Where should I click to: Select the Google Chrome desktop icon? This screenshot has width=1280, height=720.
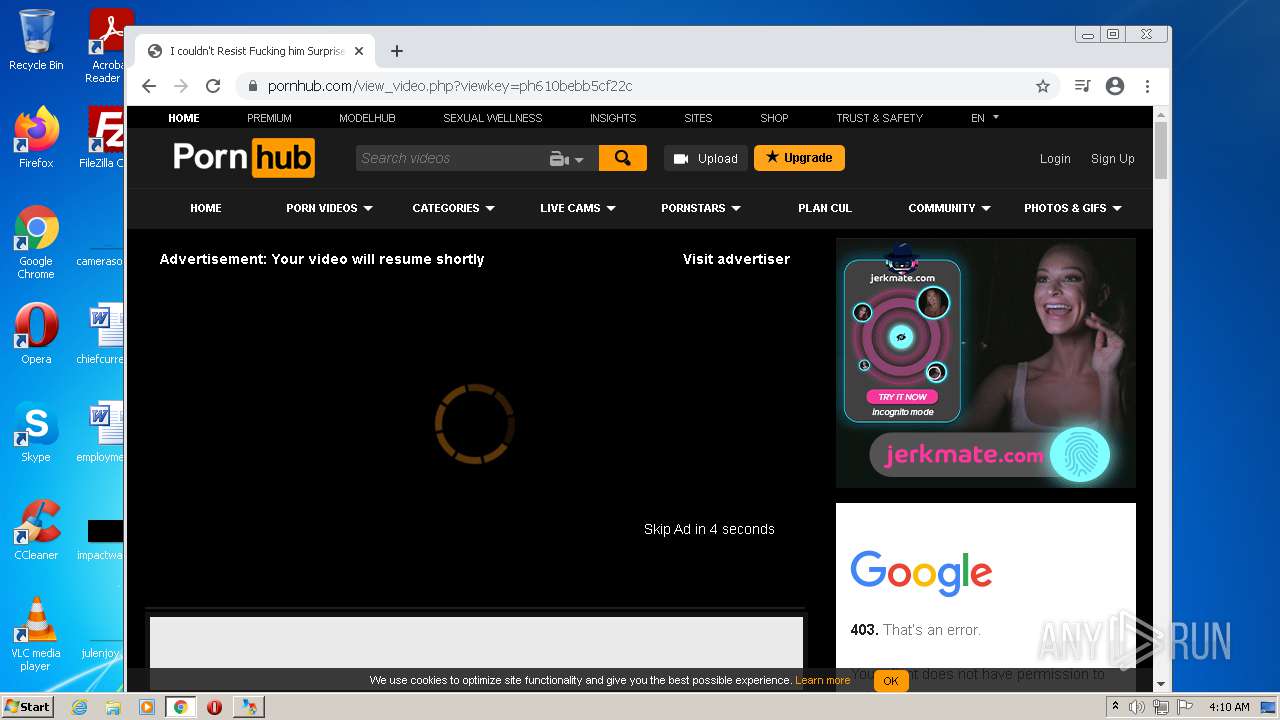pyautogui.click(x=36, y=243)
